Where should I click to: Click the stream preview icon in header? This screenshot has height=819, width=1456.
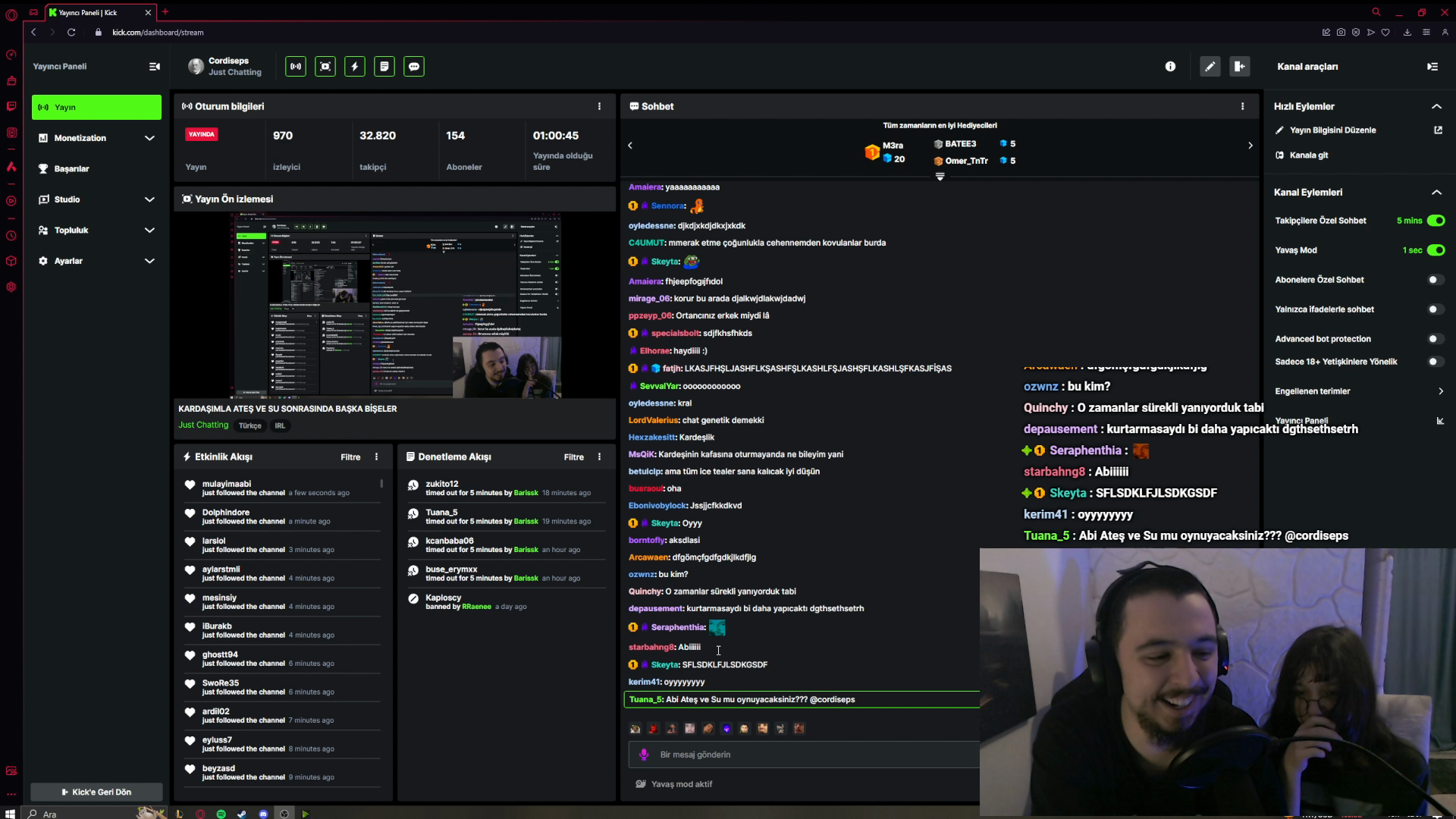tap(325, 67)
